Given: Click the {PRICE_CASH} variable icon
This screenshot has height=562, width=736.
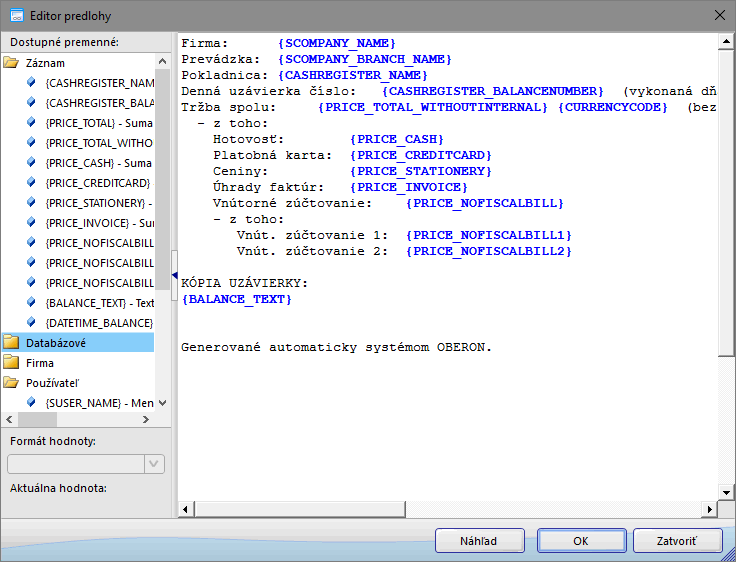Looking at the screenshot, I should [32, 163].
